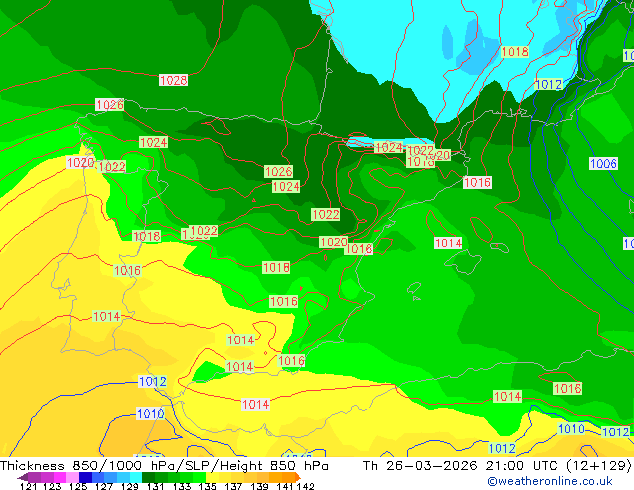Click legend value 125
The height and width of the screenshot is (490, 634).
tap(78, 486)
